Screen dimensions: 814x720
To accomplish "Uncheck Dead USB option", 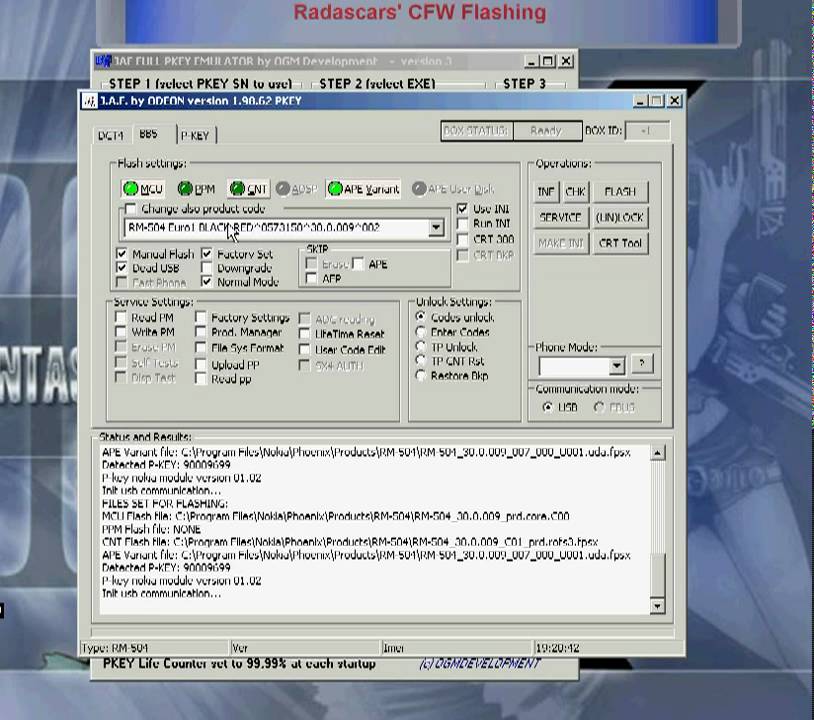I will pos(121,268).
